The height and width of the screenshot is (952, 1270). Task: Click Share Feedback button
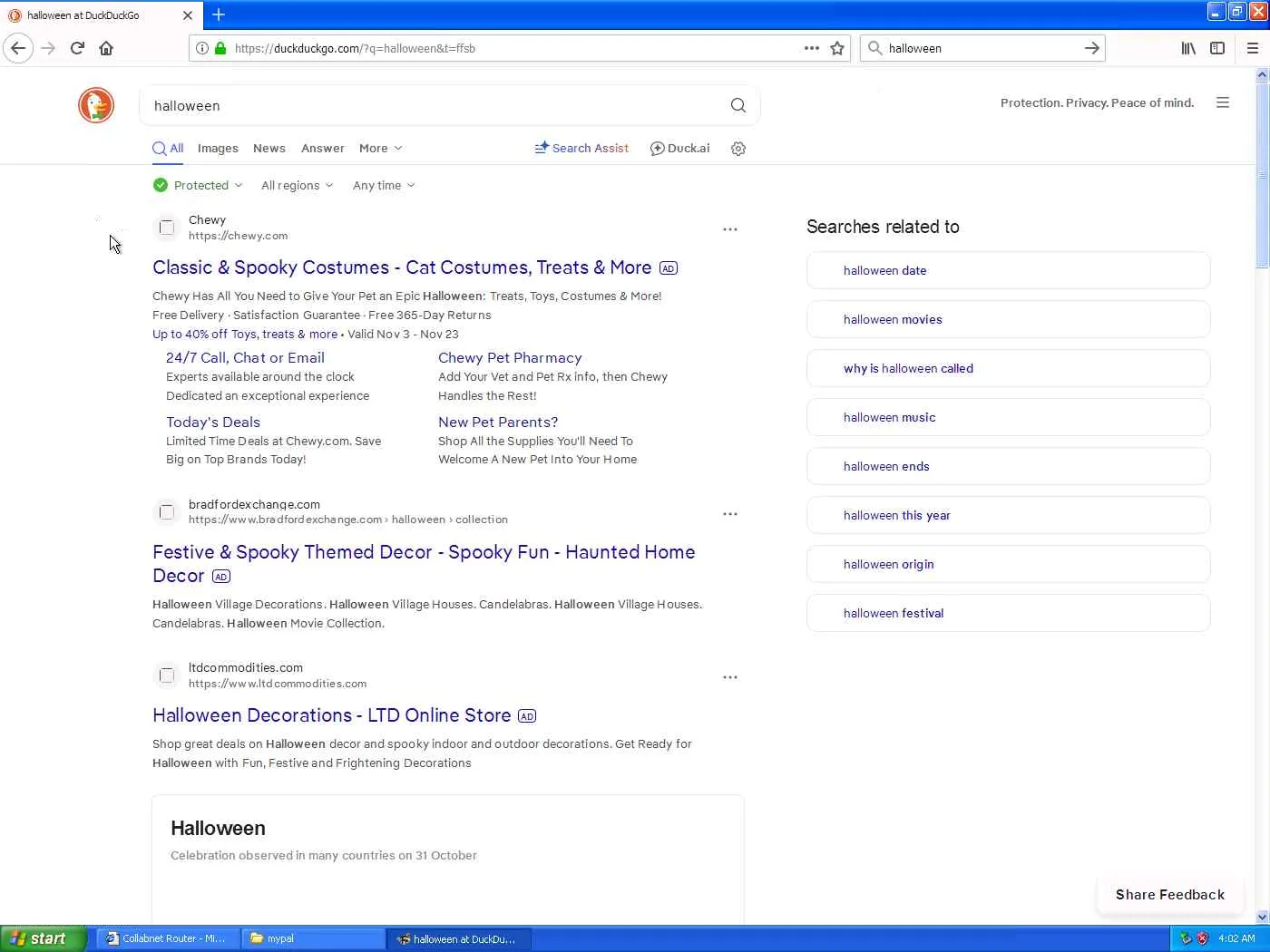click(x=1170, y=895)
